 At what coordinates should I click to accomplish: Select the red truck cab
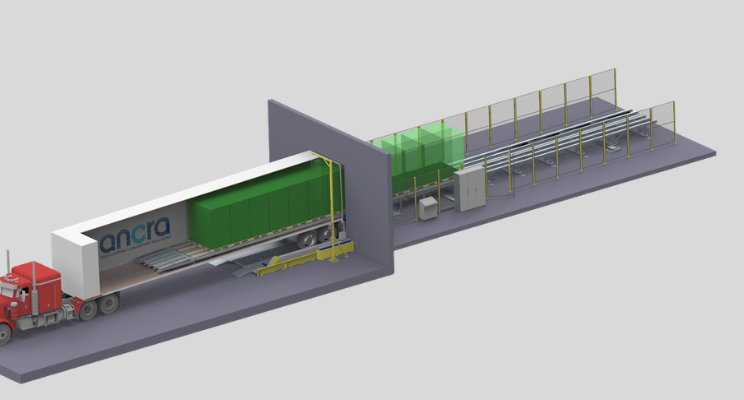point(30,298)
